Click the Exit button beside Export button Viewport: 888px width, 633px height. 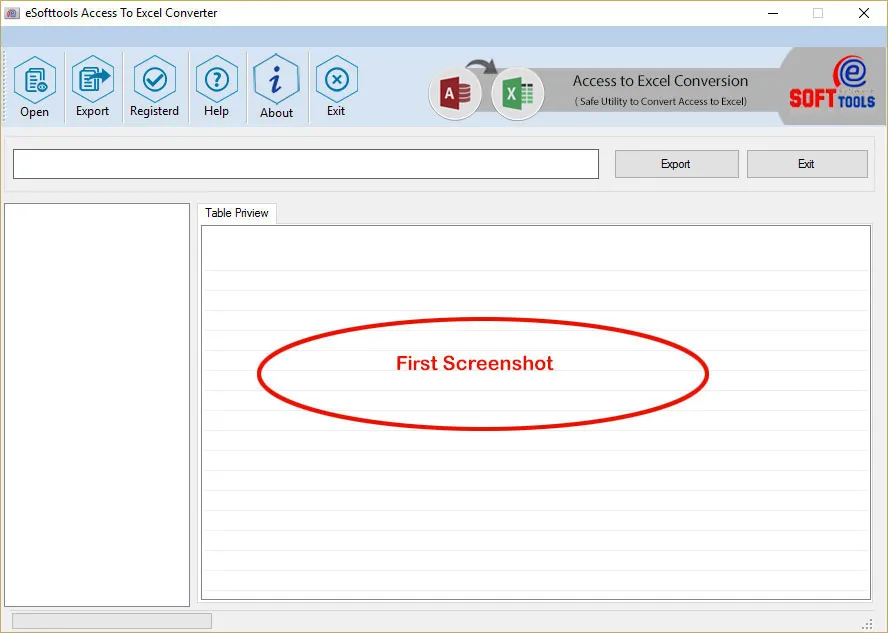[806, 164]
